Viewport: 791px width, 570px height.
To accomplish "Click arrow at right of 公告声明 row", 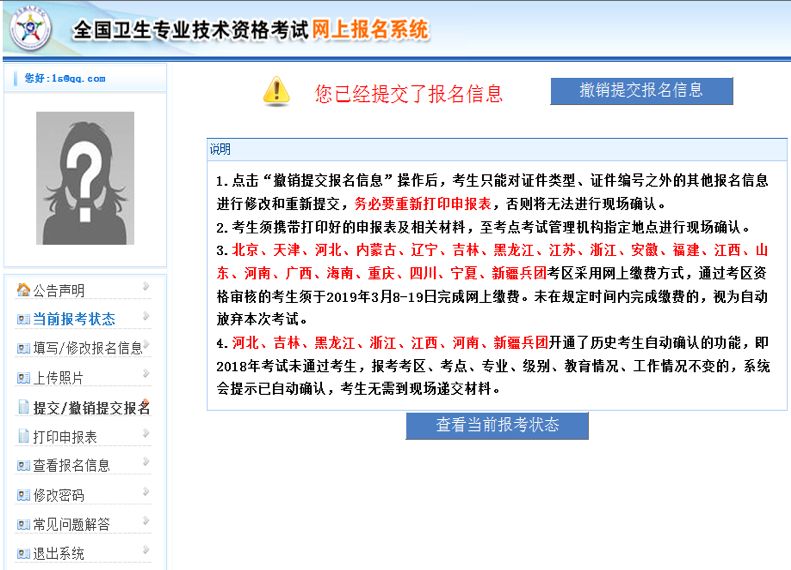I will (x=146, y=287).
